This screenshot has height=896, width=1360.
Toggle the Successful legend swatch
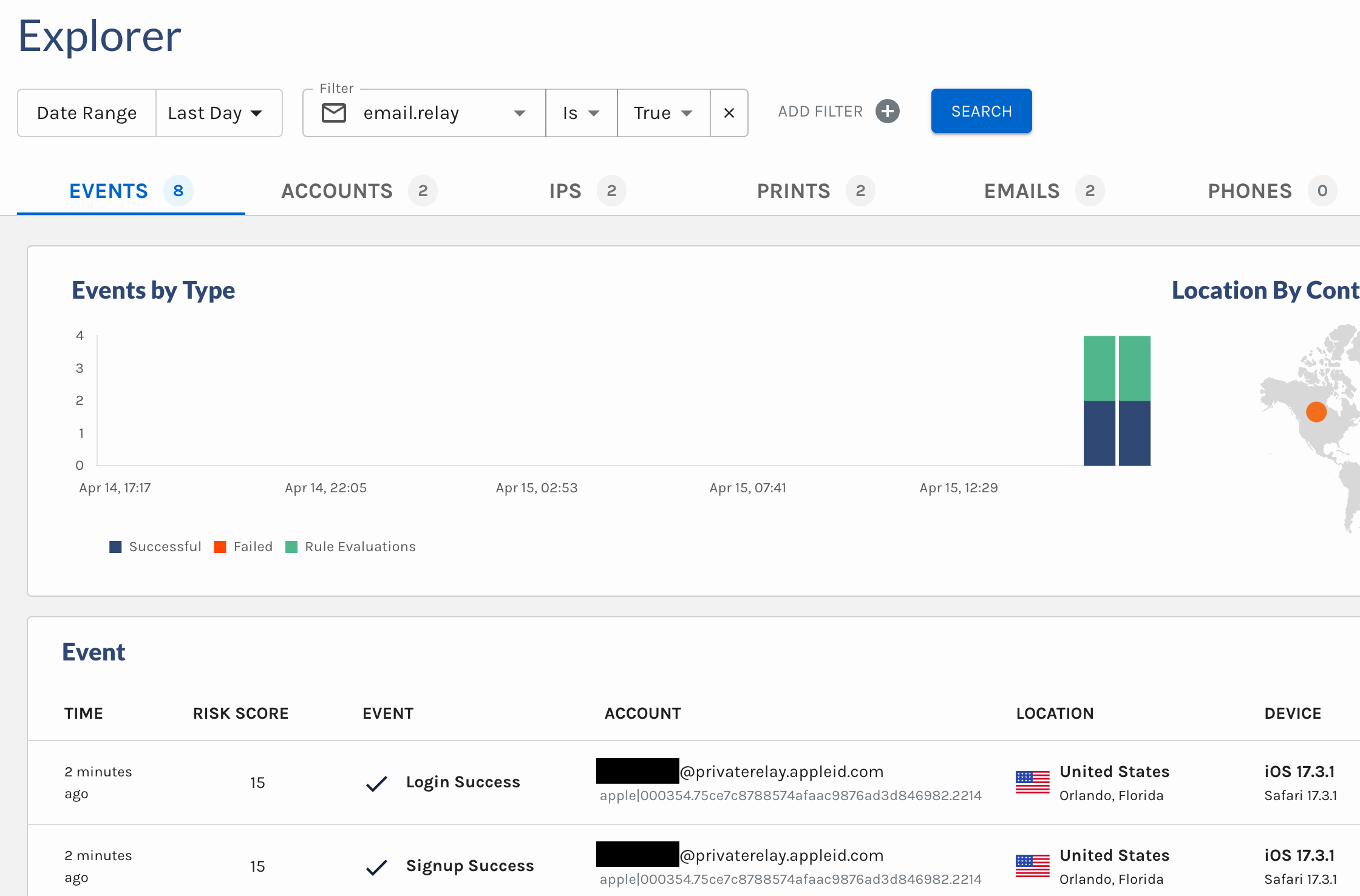(115, 547)
